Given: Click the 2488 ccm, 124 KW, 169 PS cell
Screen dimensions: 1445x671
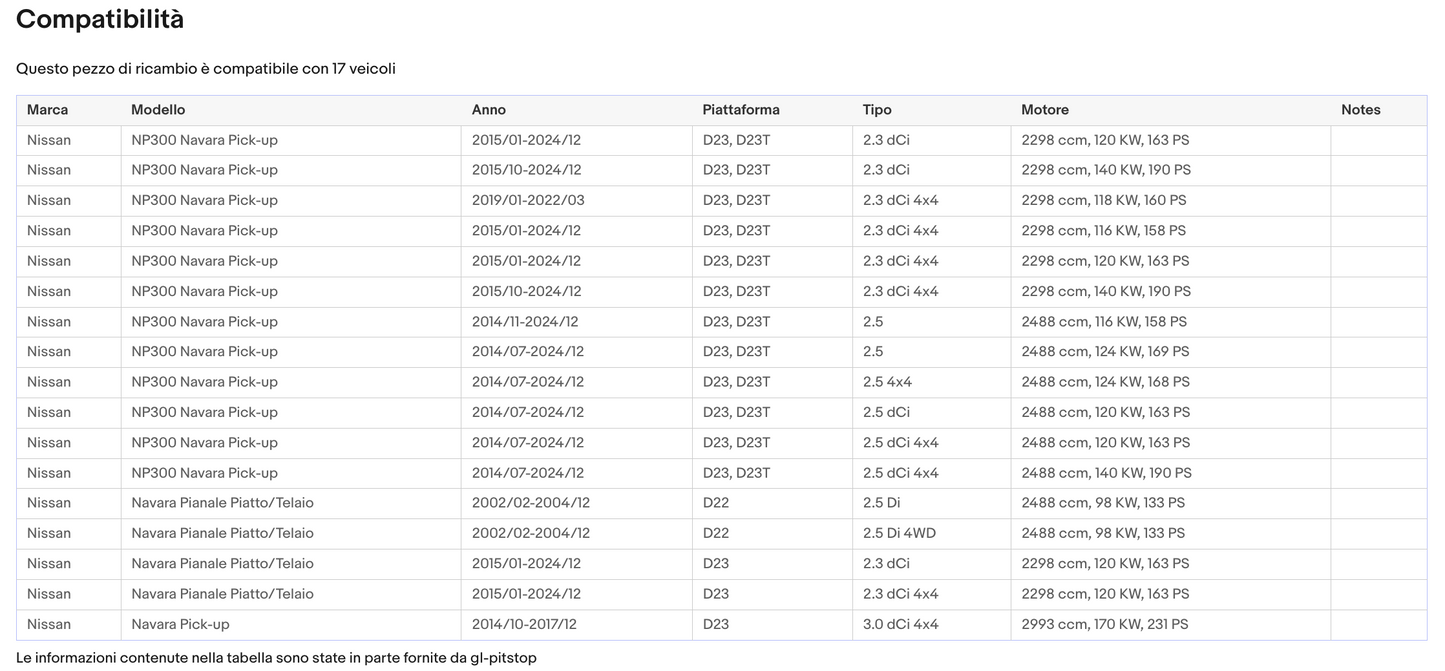Looking at the screenshot, I should click(x=1105, y=352).
